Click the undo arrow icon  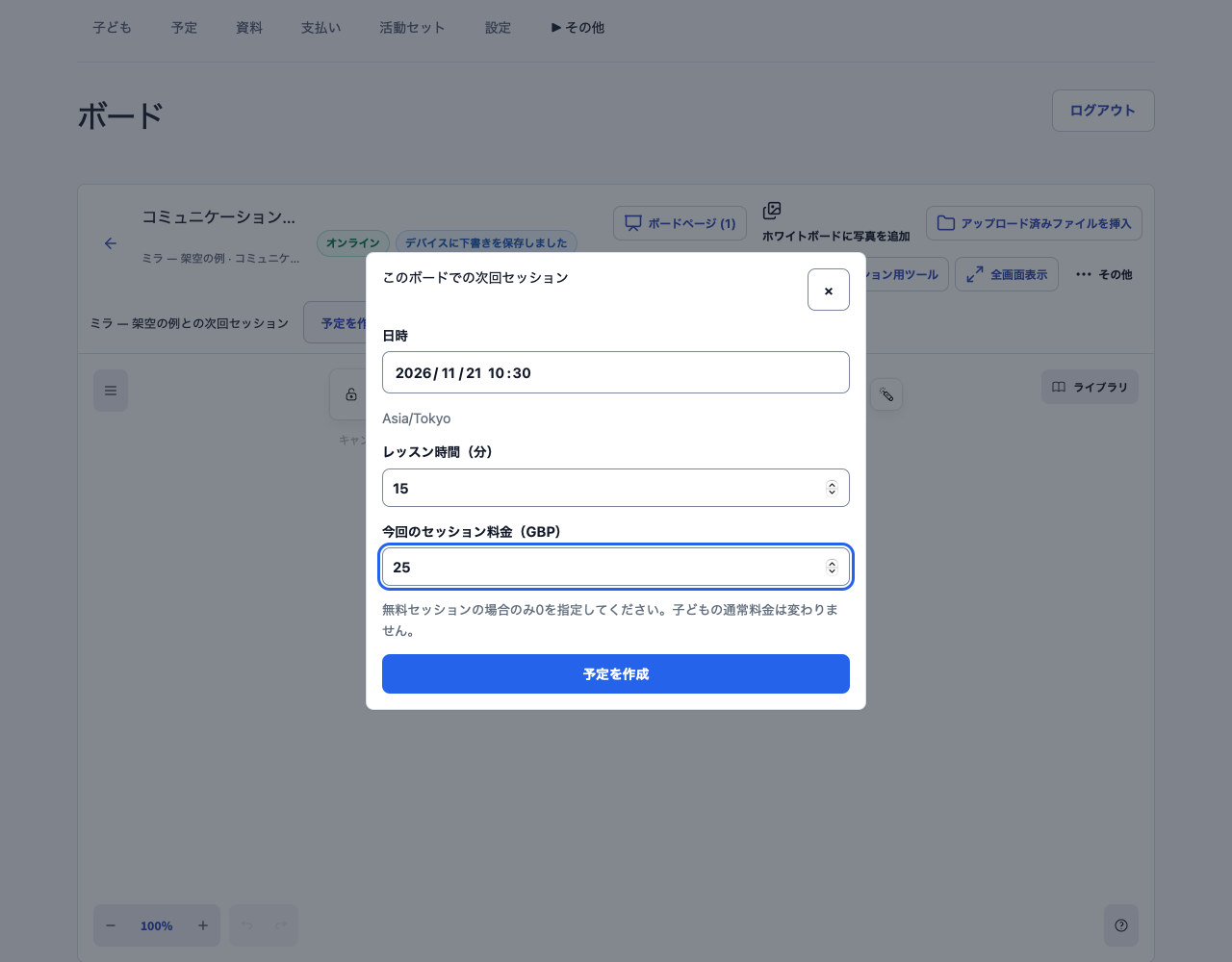coord(246,925)
